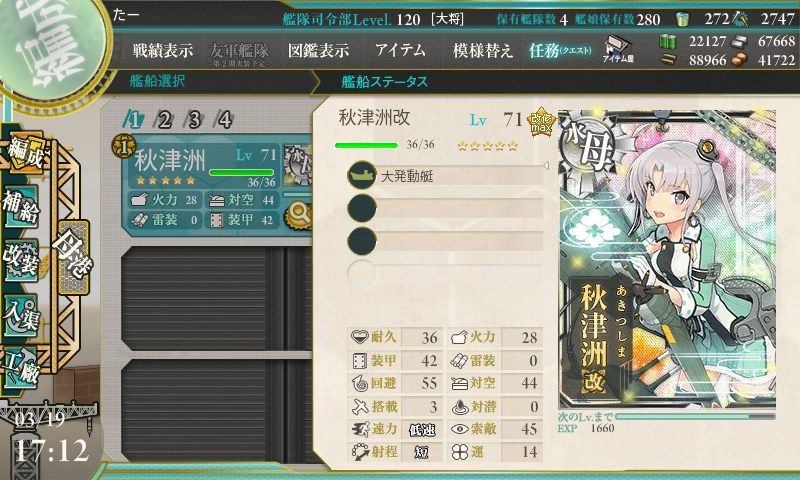Open the アイテム屋 item shop icon
This screenshot has width=800, height=480.
click(618, 50)
